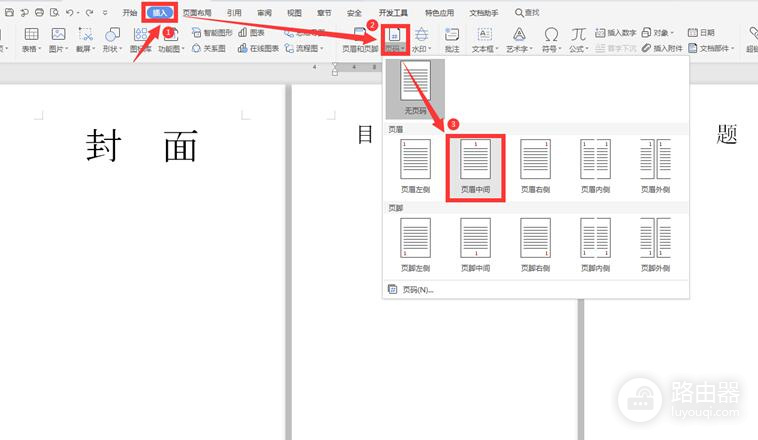The height and width of the screenshot is (440, 758).
Task: Open the 对象 dropdown
Action: (657, 32)
